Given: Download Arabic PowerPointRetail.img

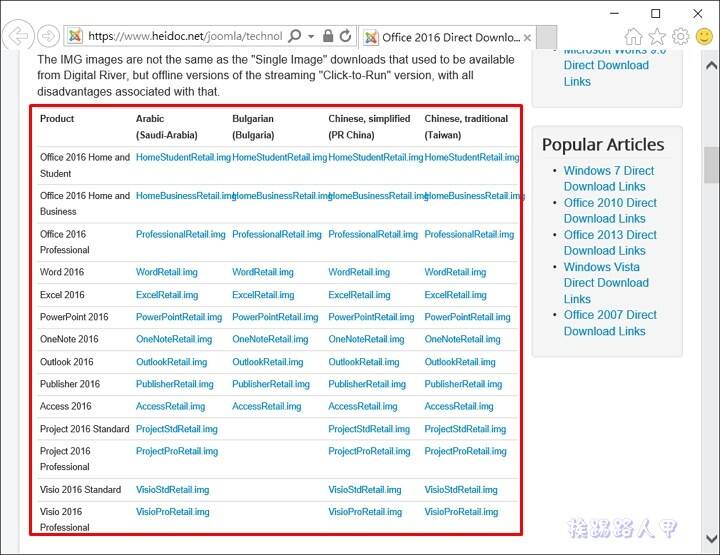Looking at the screenshot, I should 179,317.
